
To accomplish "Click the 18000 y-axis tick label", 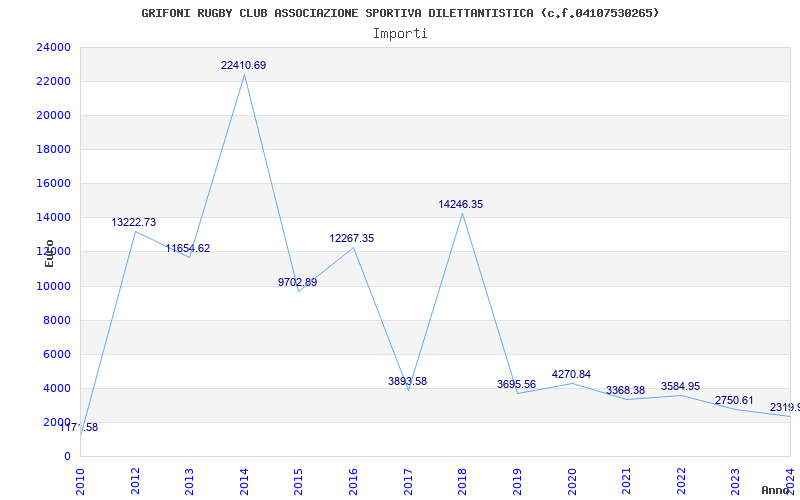I will tap(54, 149).
